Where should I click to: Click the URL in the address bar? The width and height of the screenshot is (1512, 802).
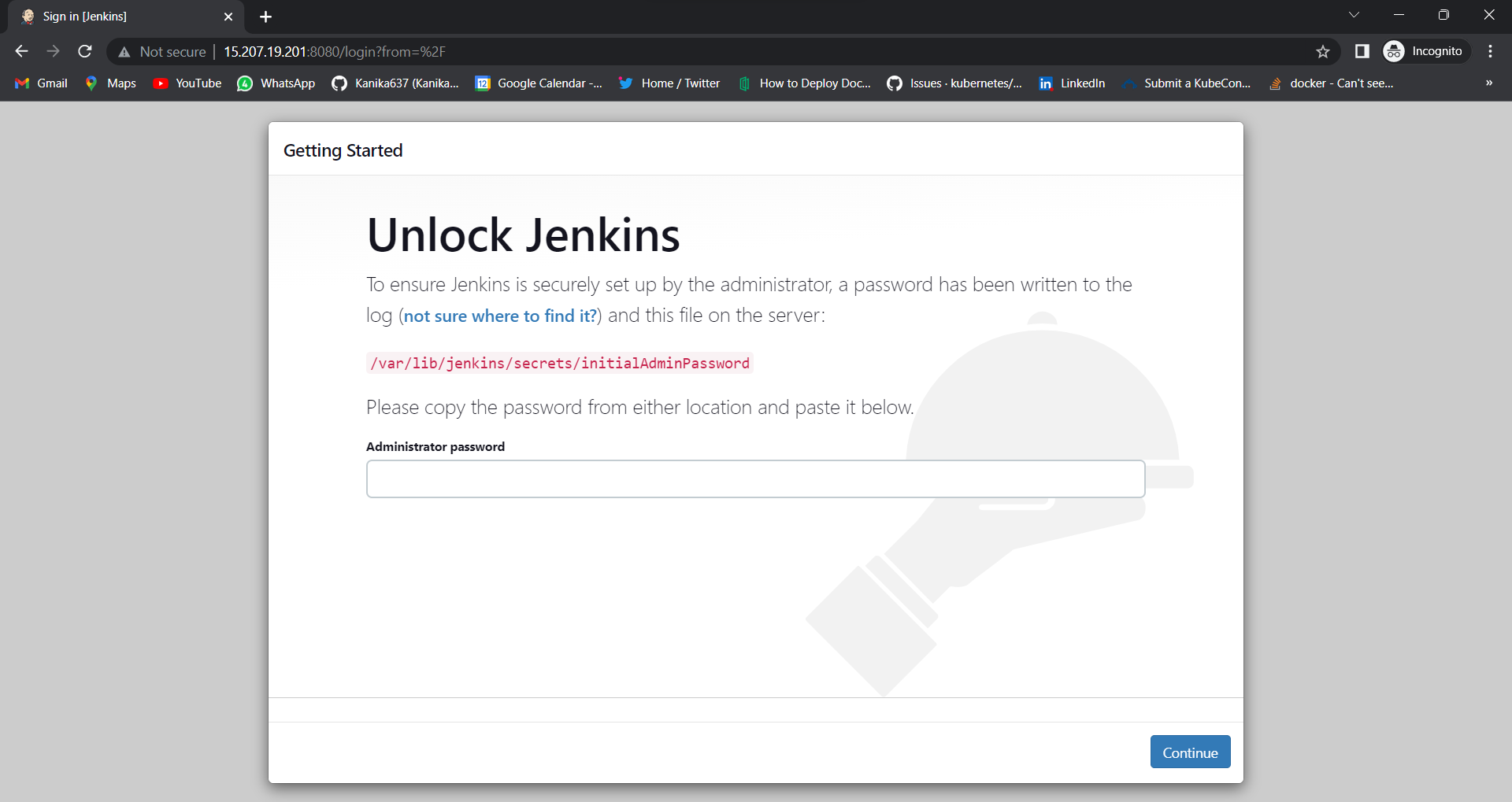coord(335,52)
